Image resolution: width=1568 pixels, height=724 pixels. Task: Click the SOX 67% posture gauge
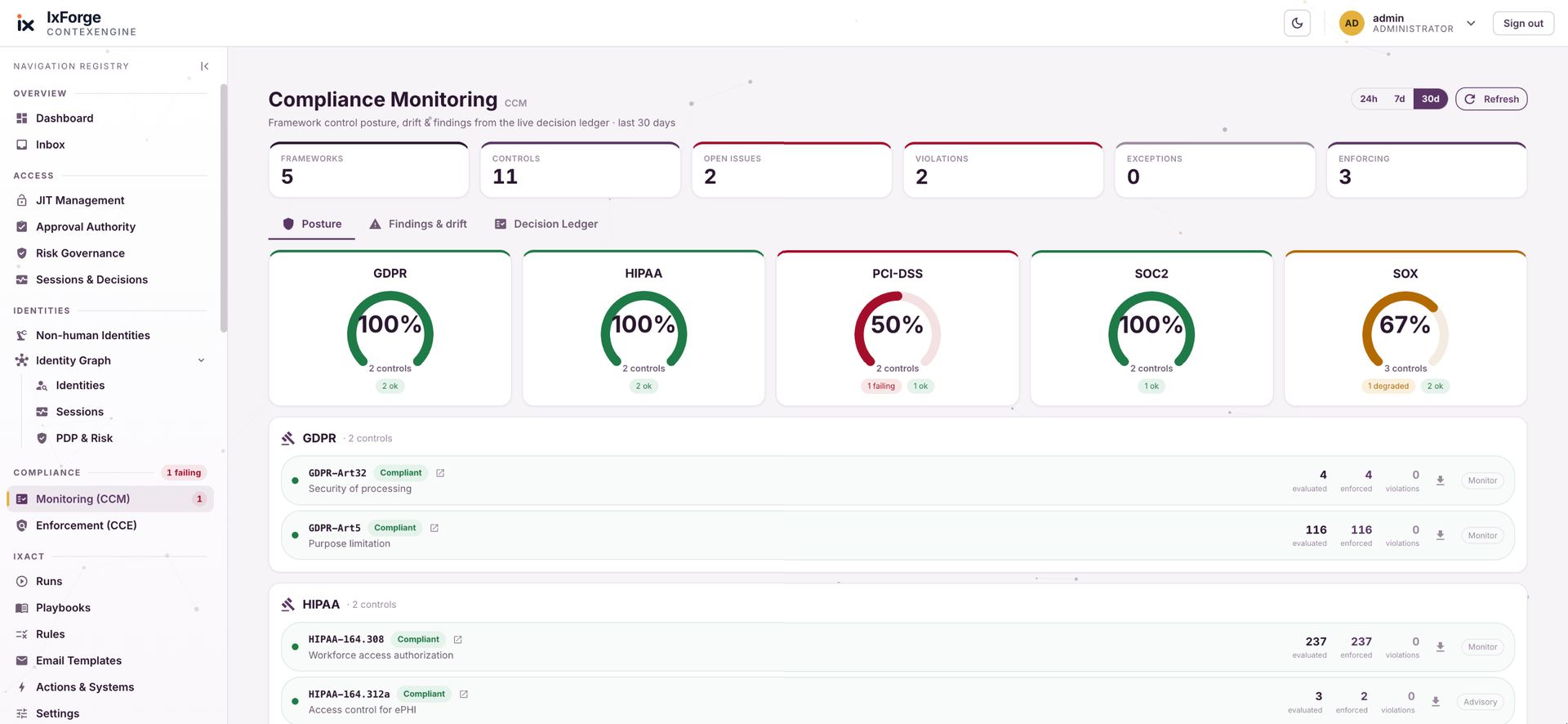1405,328
